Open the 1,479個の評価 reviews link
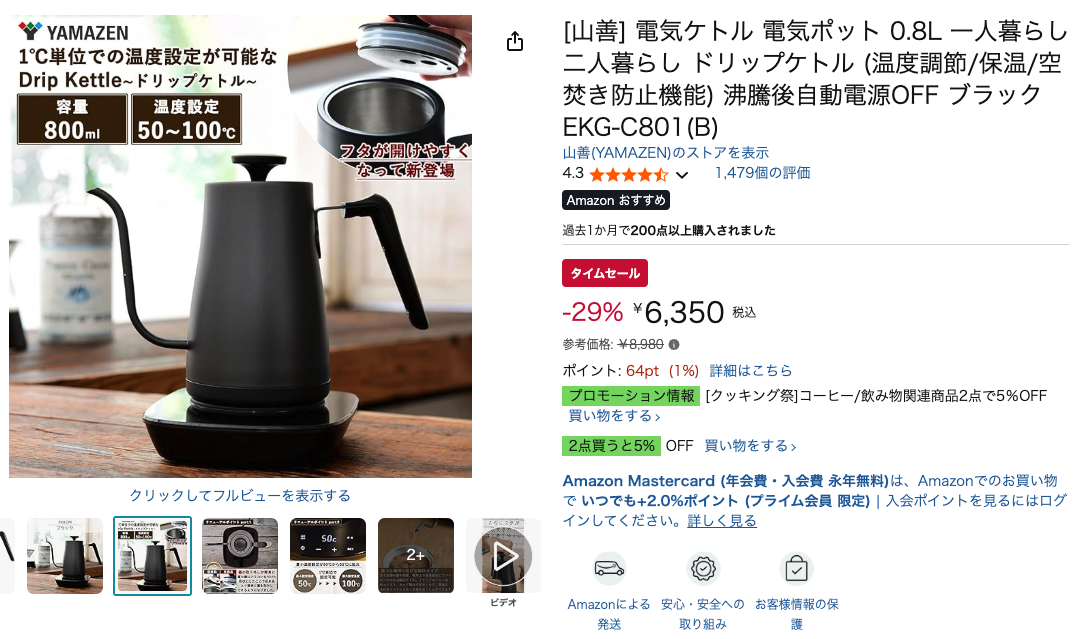The width and height of the screenshot is (1085, 639). [x=762, y=173]
